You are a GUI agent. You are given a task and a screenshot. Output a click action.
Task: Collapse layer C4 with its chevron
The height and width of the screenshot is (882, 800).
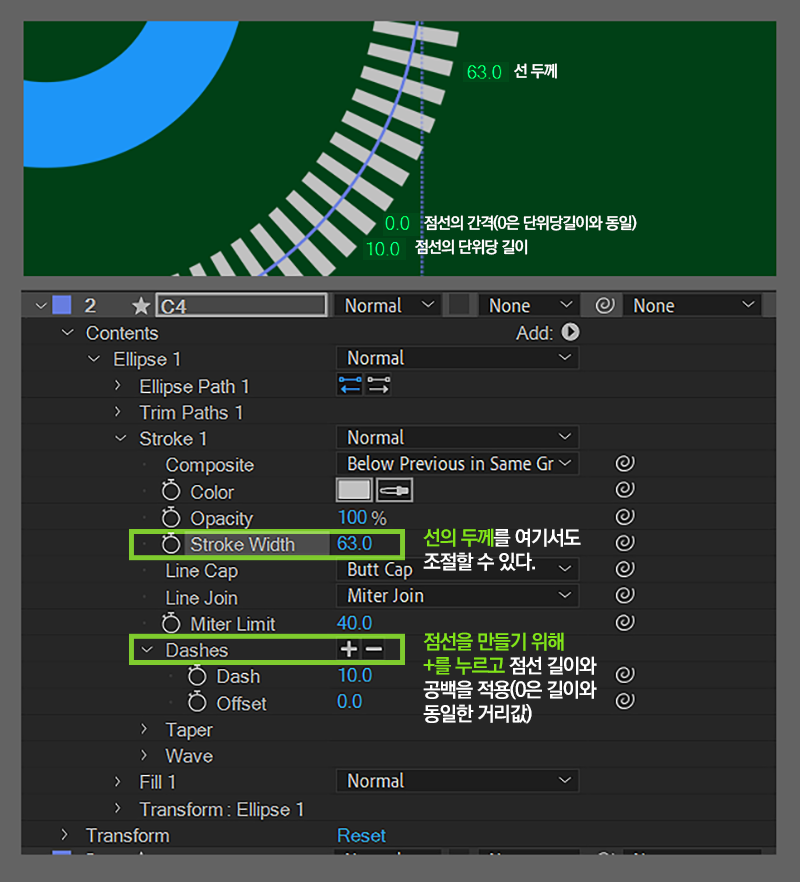(41, 306)
